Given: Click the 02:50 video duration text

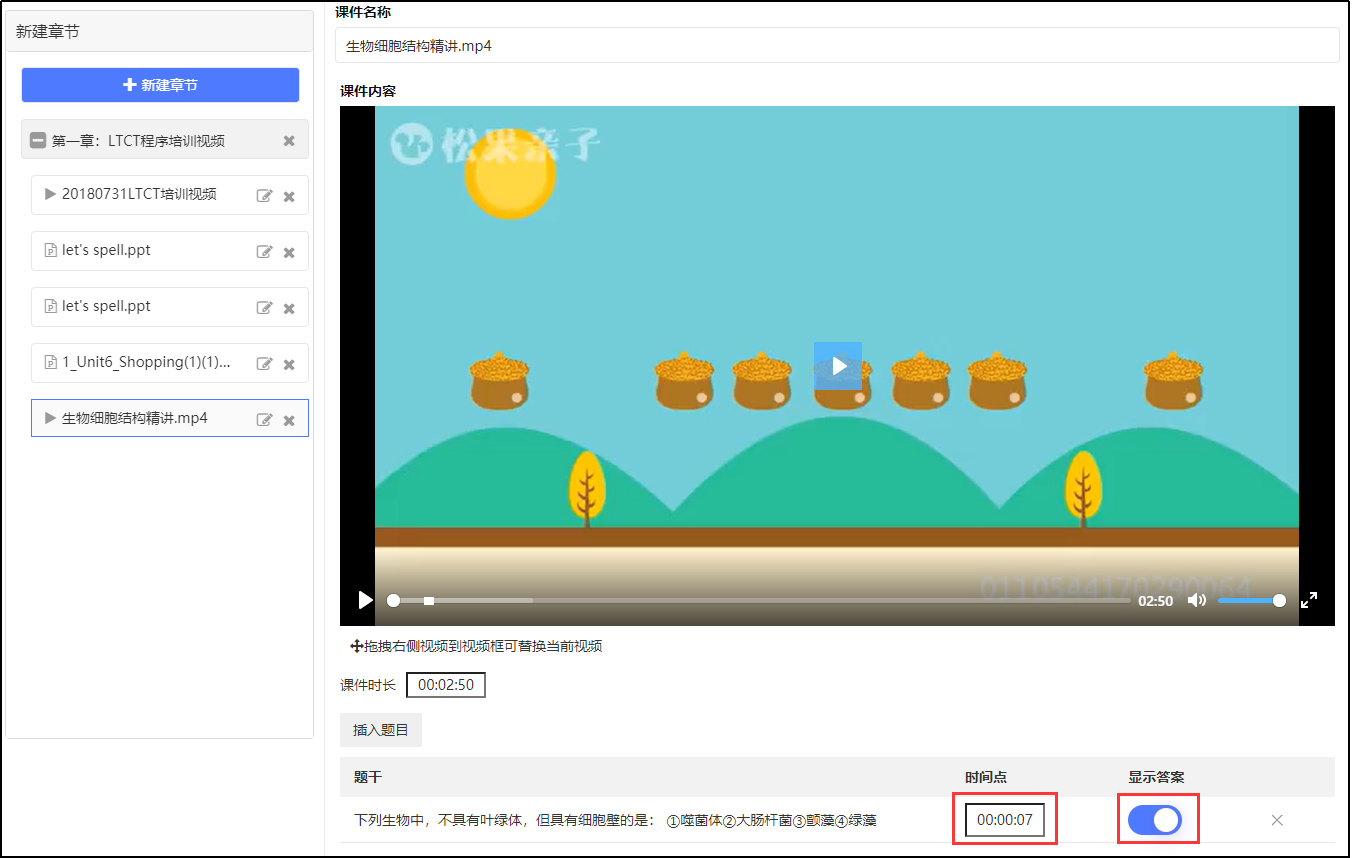Looking at the screenshot, I should click(x=1156, y=601).
